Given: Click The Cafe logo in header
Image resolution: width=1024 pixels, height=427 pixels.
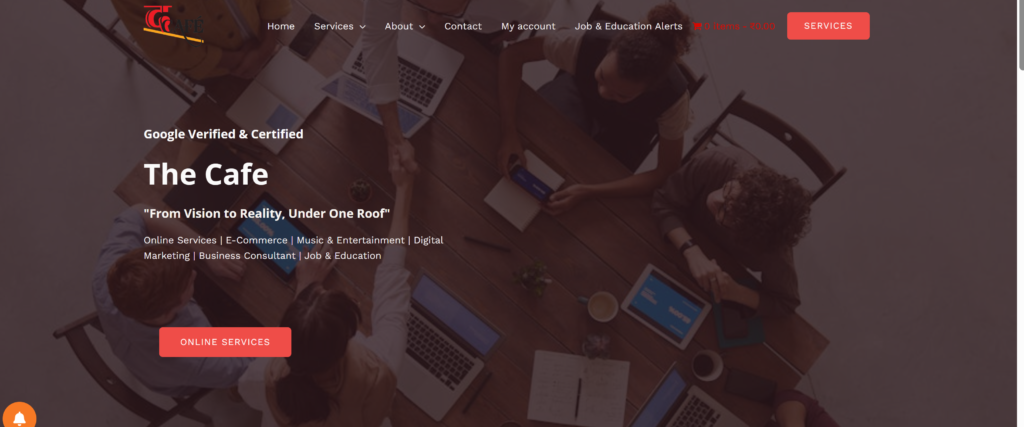Looking at the screenshot, I should (174, 24).
